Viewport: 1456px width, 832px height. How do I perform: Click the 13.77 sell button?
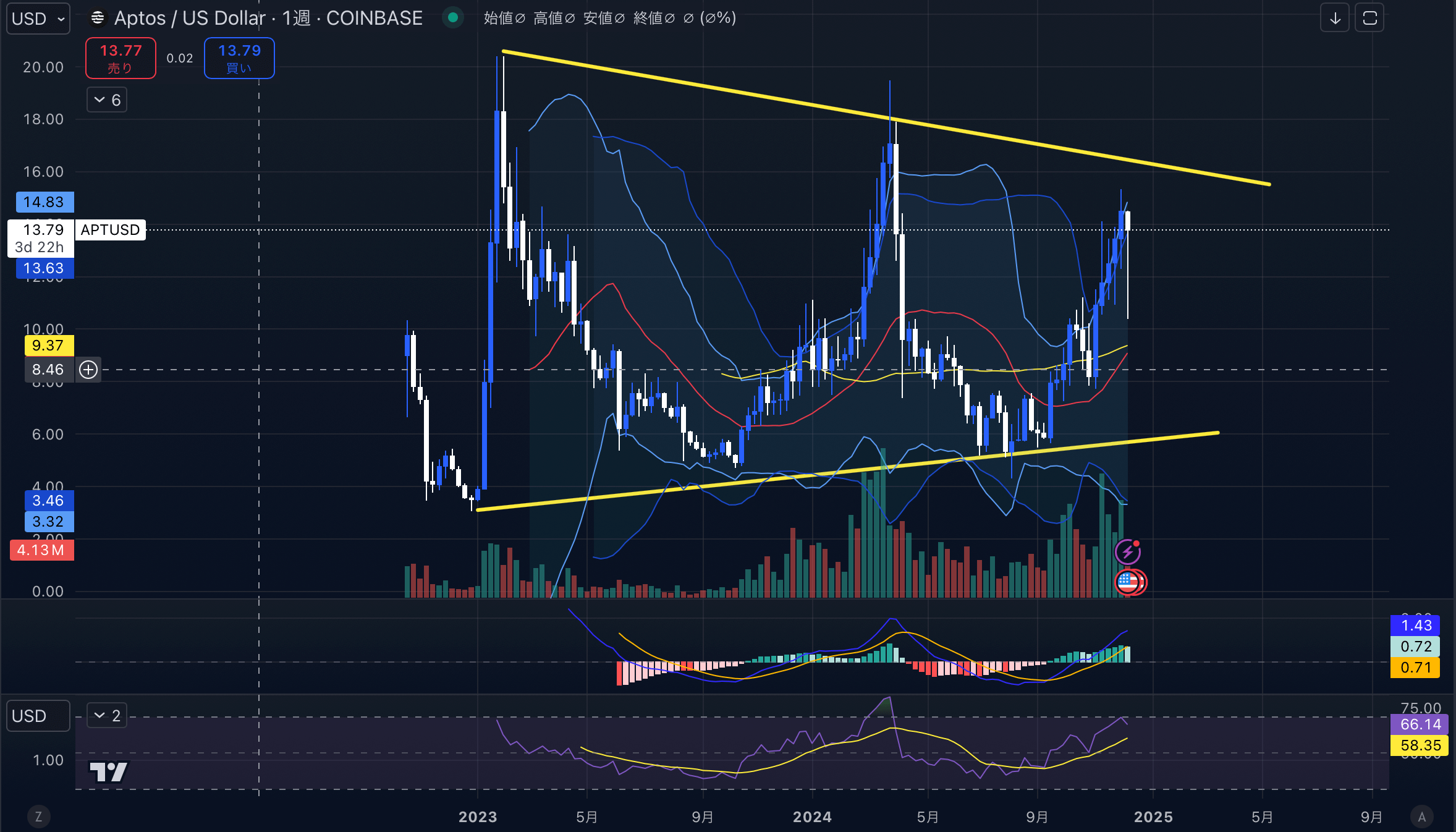pyautogui.click(x=121, y=58)
